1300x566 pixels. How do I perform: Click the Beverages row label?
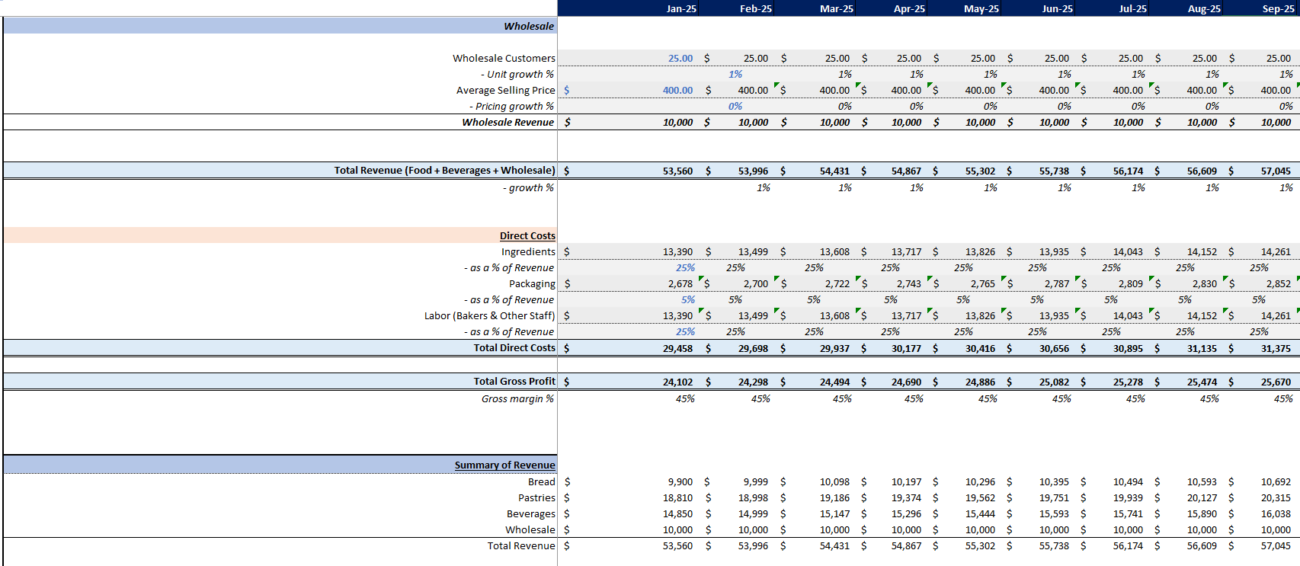pos(531,514)
